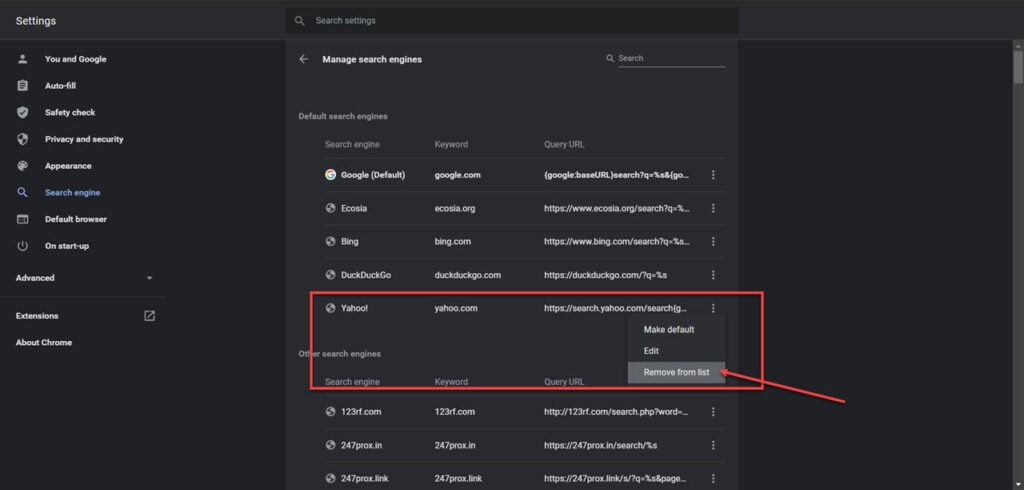
Task: Click the Manage search engines title
Action: click(372, 59)
